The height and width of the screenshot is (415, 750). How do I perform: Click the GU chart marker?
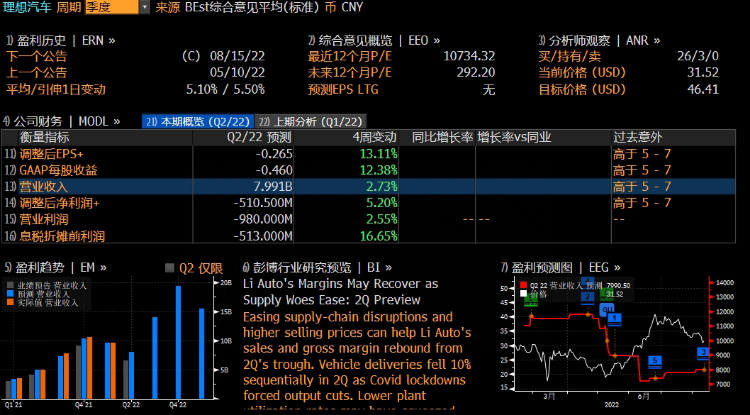coord(607,310)
